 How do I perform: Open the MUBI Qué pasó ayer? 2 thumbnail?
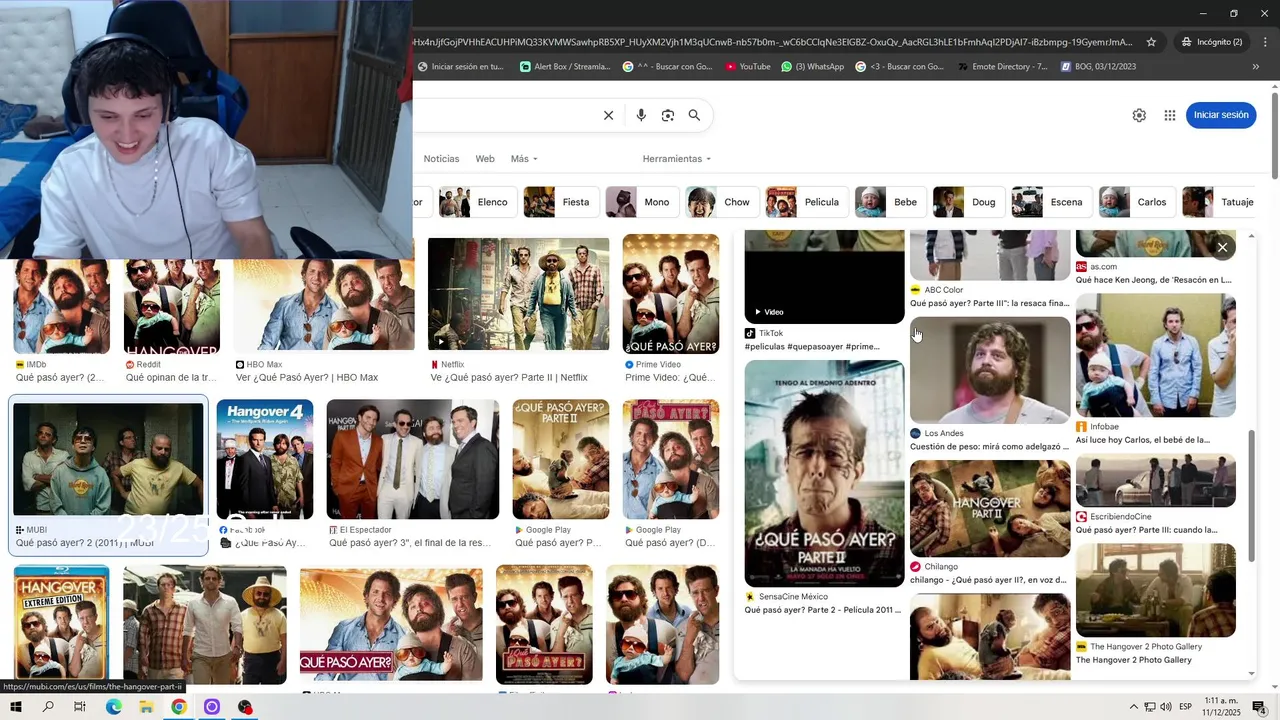click(x=108, y=460)
